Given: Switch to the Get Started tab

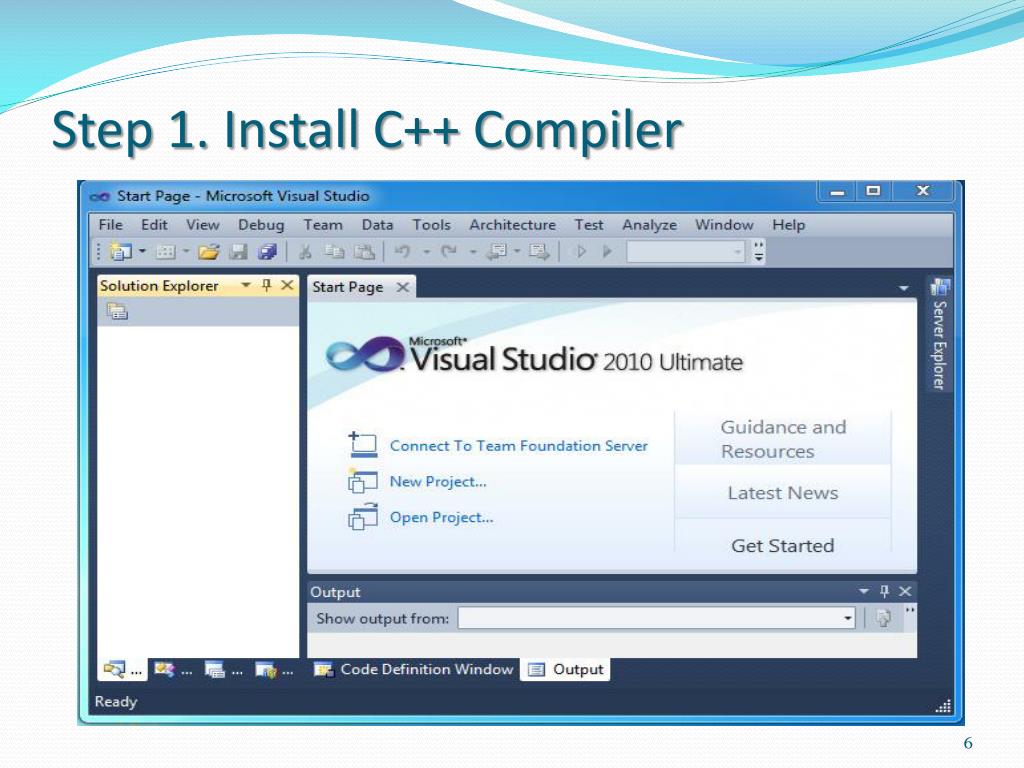Looking at the screenshot, I should (783, 545).
